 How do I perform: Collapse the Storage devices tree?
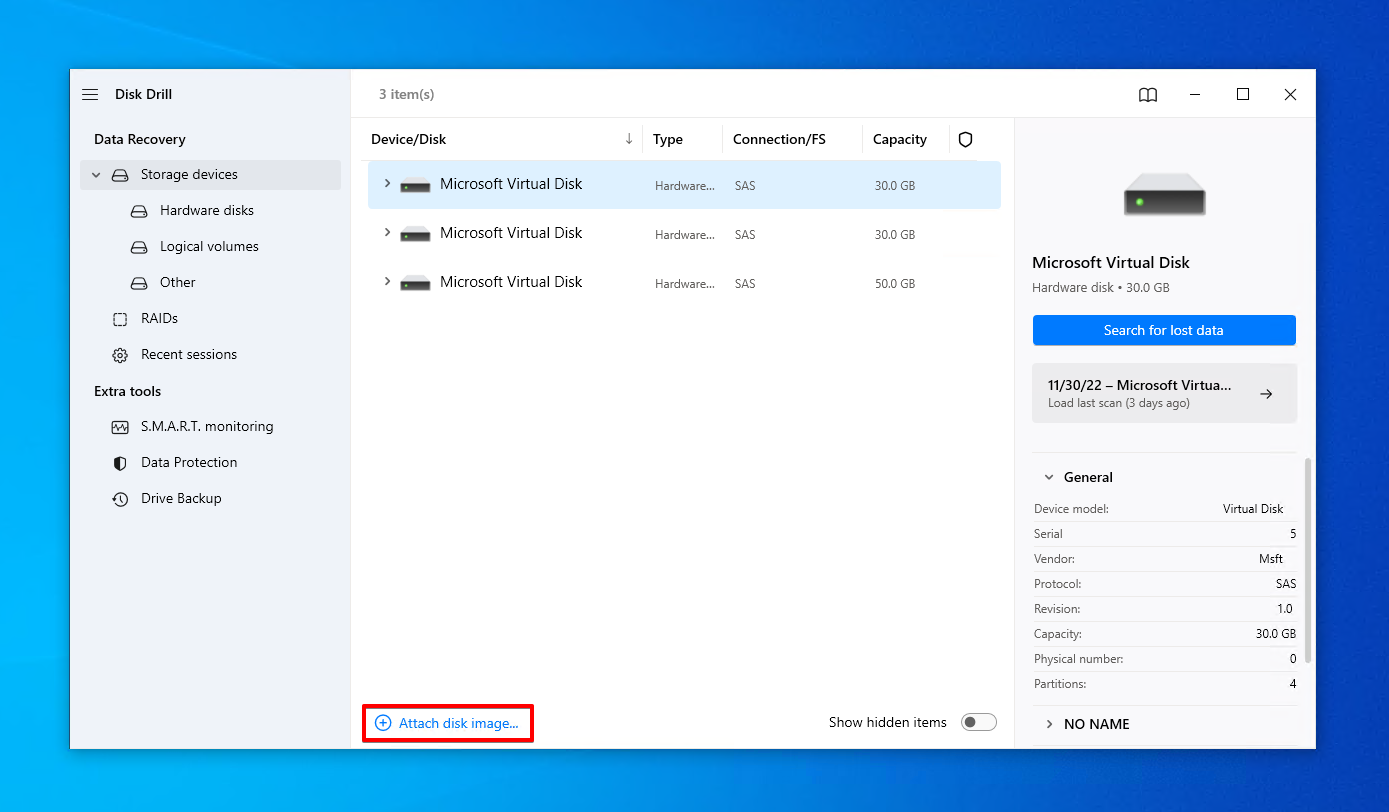point(97,175)
